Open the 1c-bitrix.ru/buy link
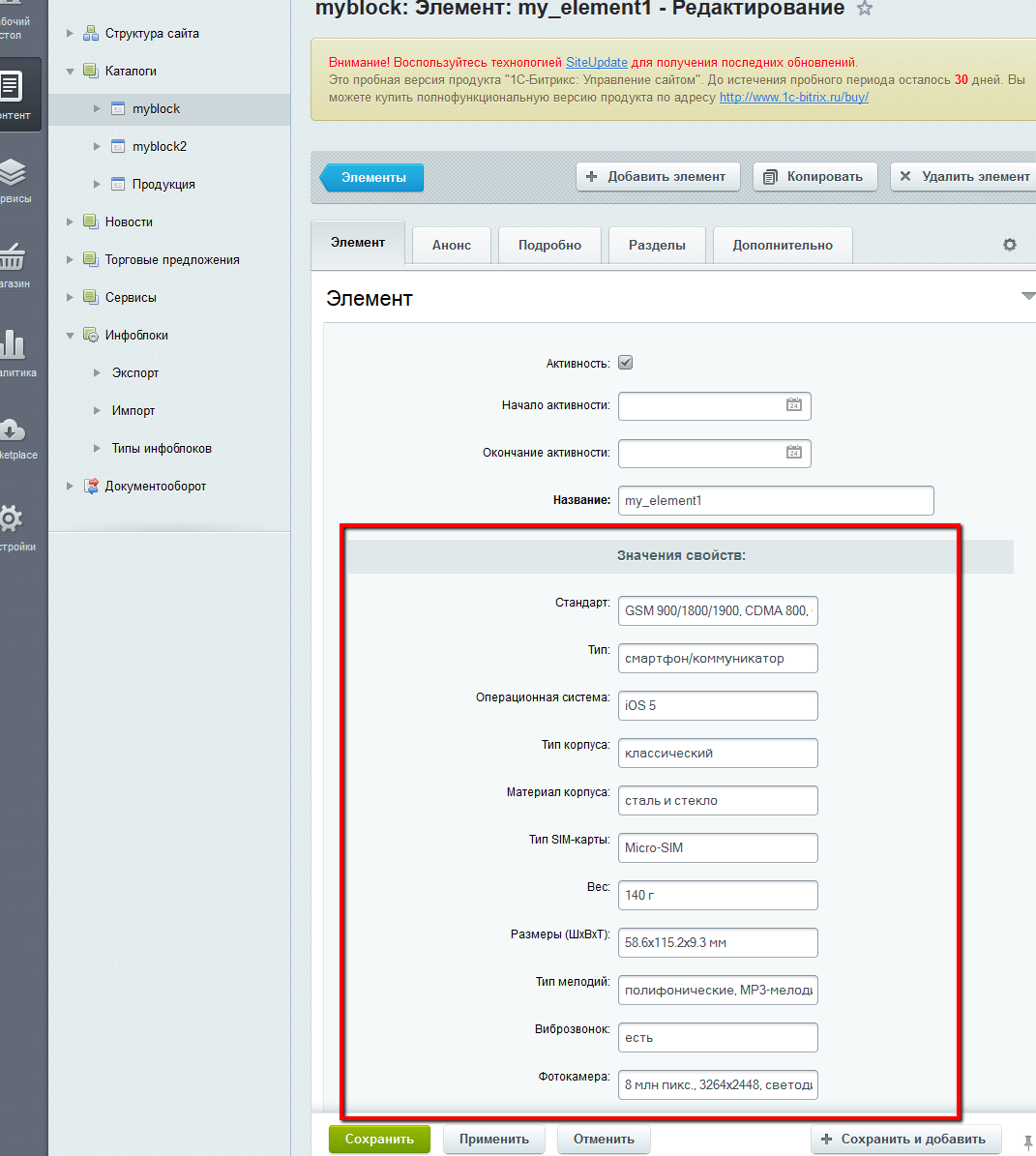 tap(794, 98)
